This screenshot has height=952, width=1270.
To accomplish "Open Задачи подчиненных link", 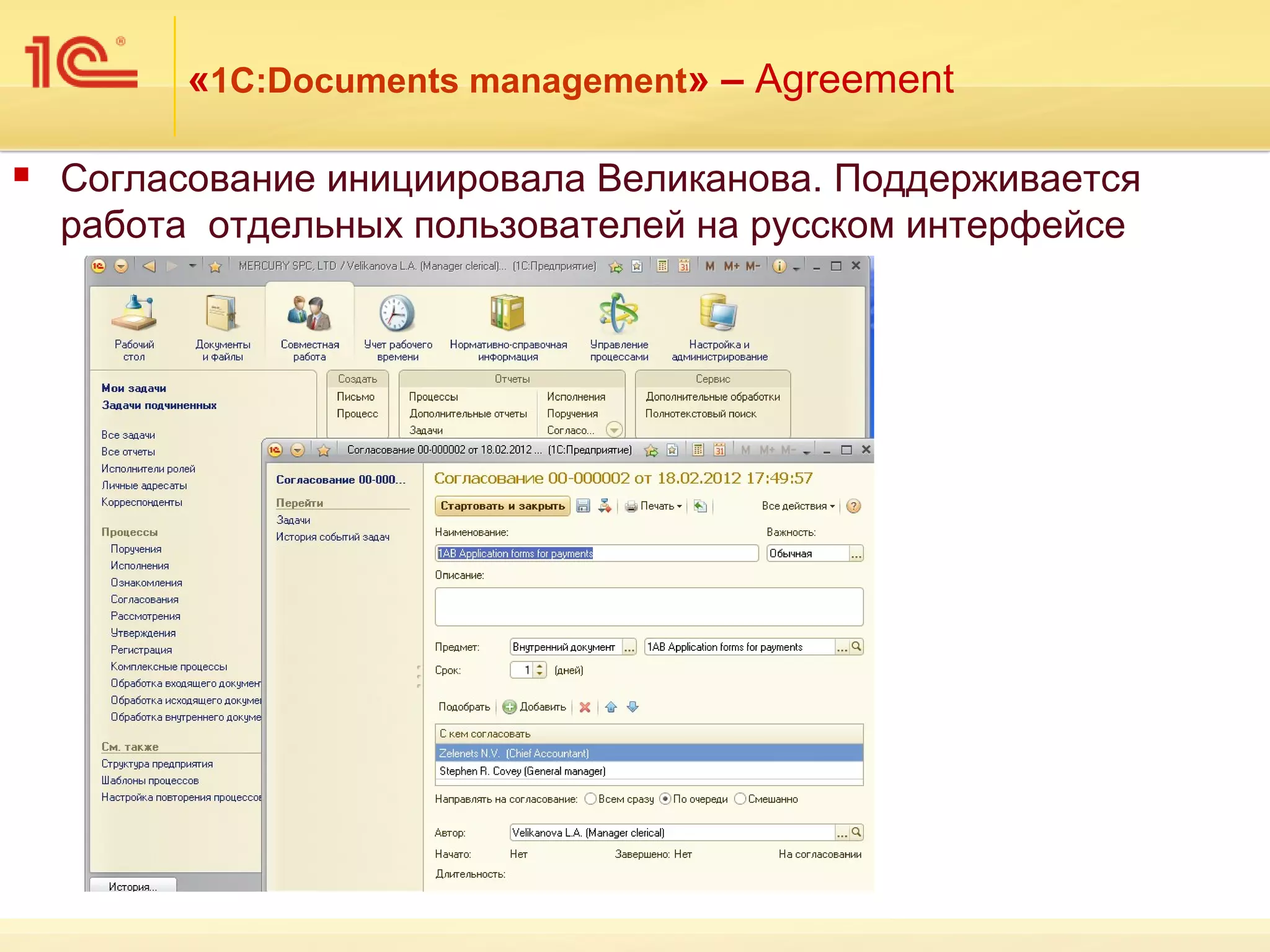I will (159, 405).
